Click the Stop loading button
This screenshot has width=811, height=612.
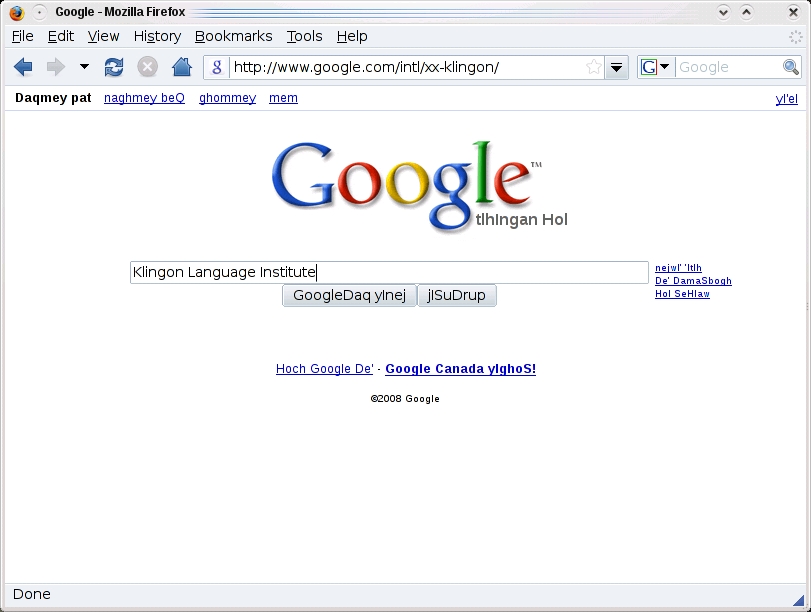coord(147,67)
